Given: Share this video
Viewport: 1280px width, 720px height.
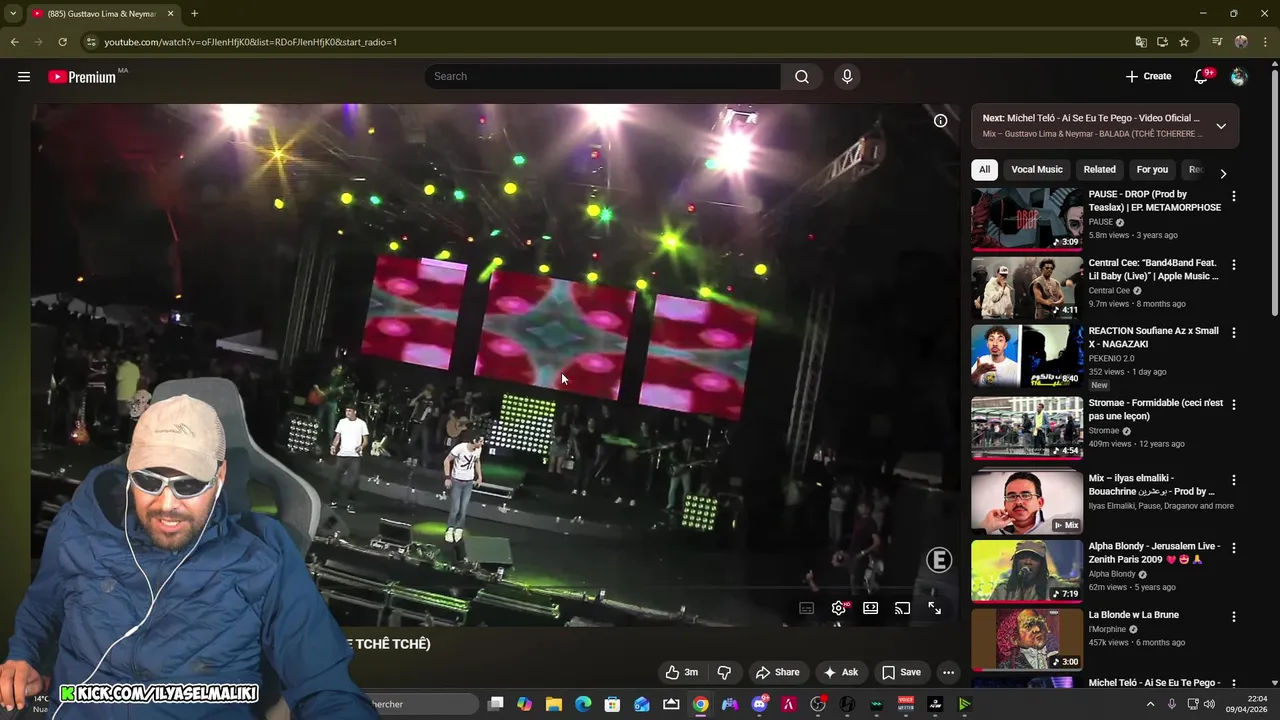Looking at the screenshot, I should coord(777,672).
